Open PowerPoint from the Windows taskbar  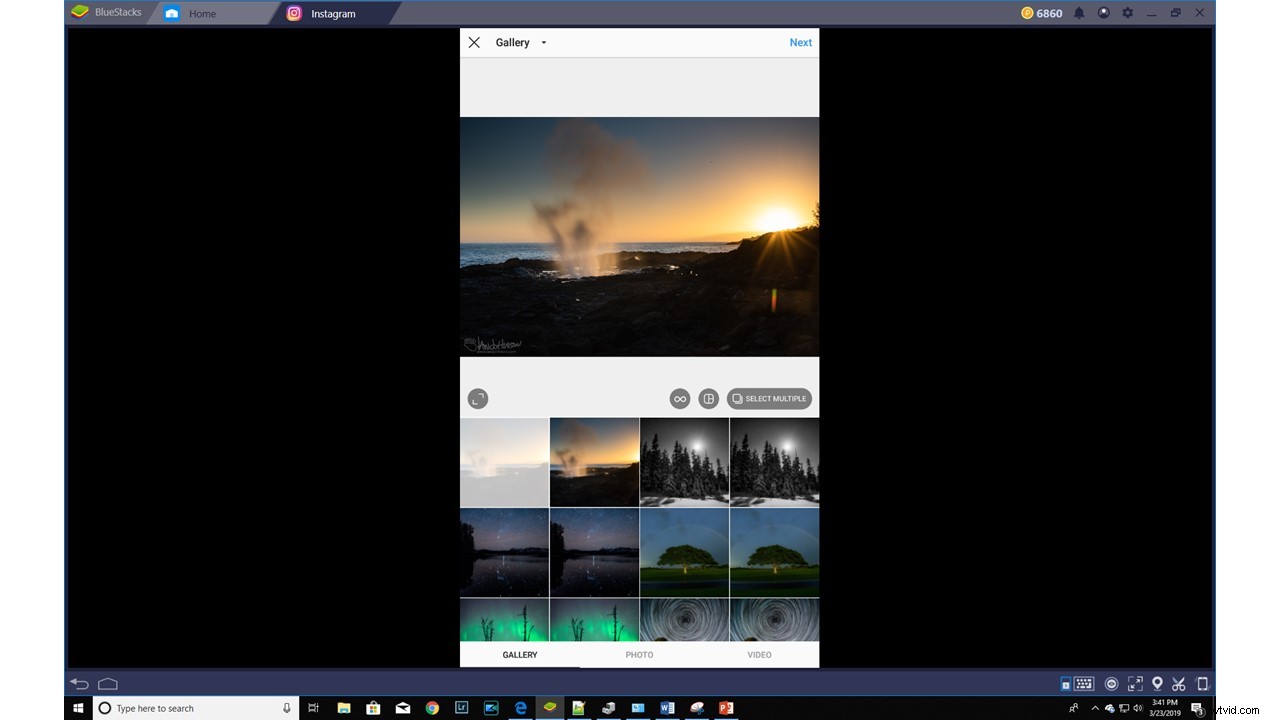[x=725, y=708]
